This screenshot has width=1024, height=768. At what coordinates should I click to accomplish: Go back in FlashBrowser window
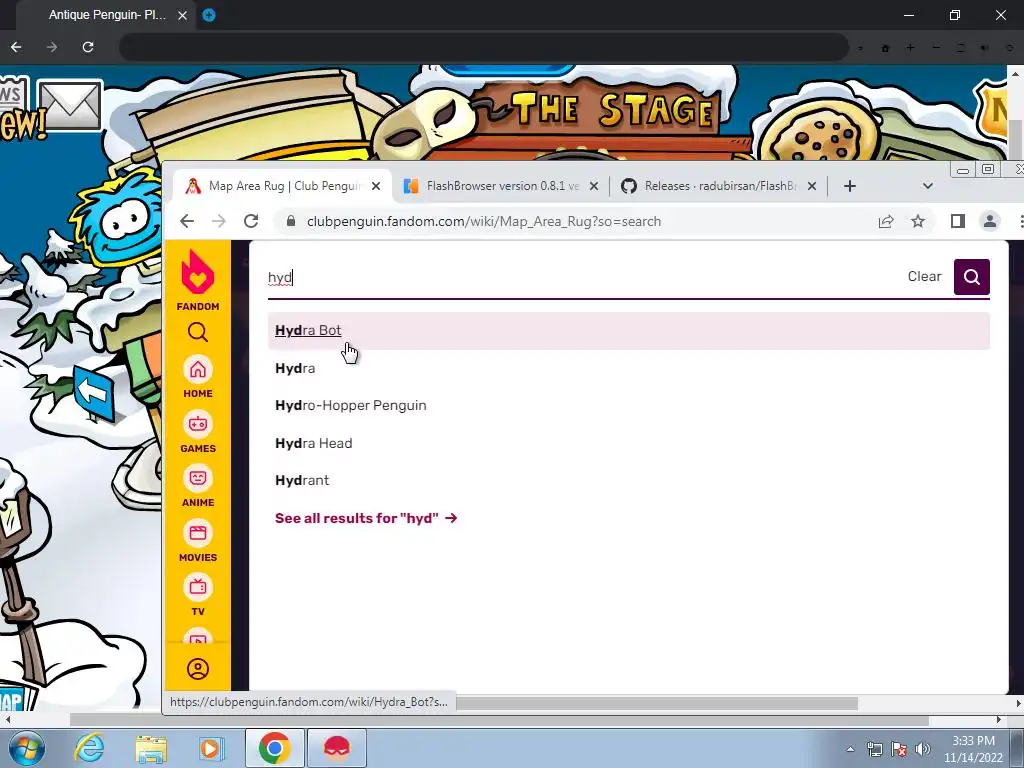(x=16, y=47)
